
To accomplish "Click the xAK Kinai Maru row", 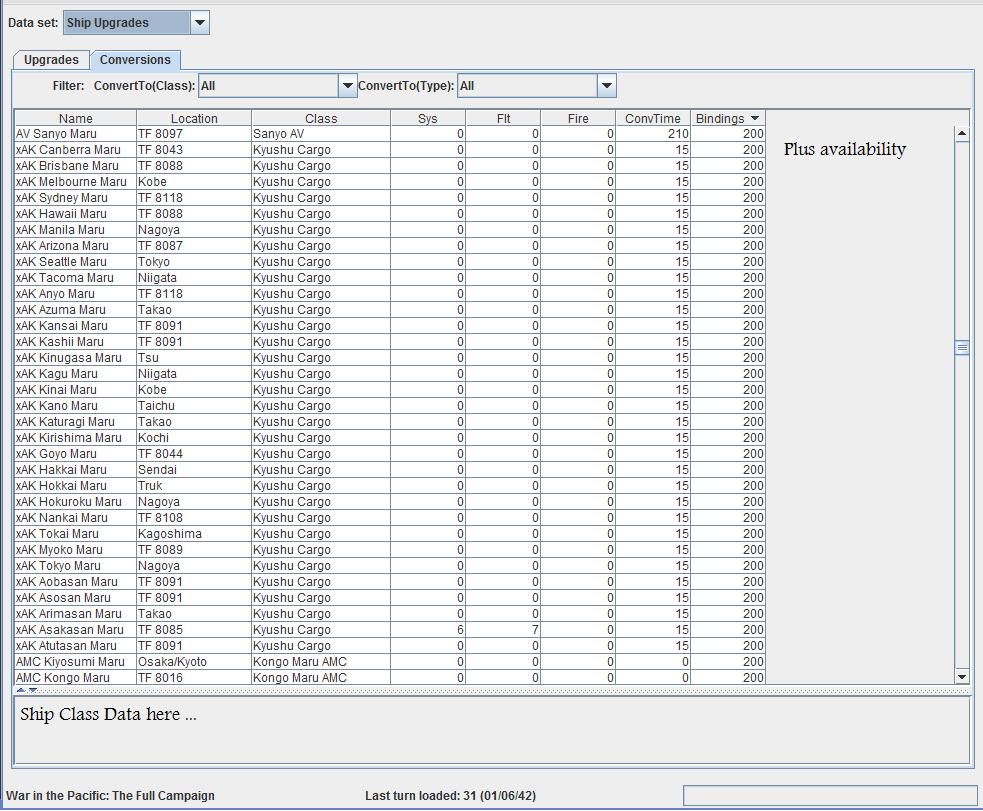I will 389,389.
